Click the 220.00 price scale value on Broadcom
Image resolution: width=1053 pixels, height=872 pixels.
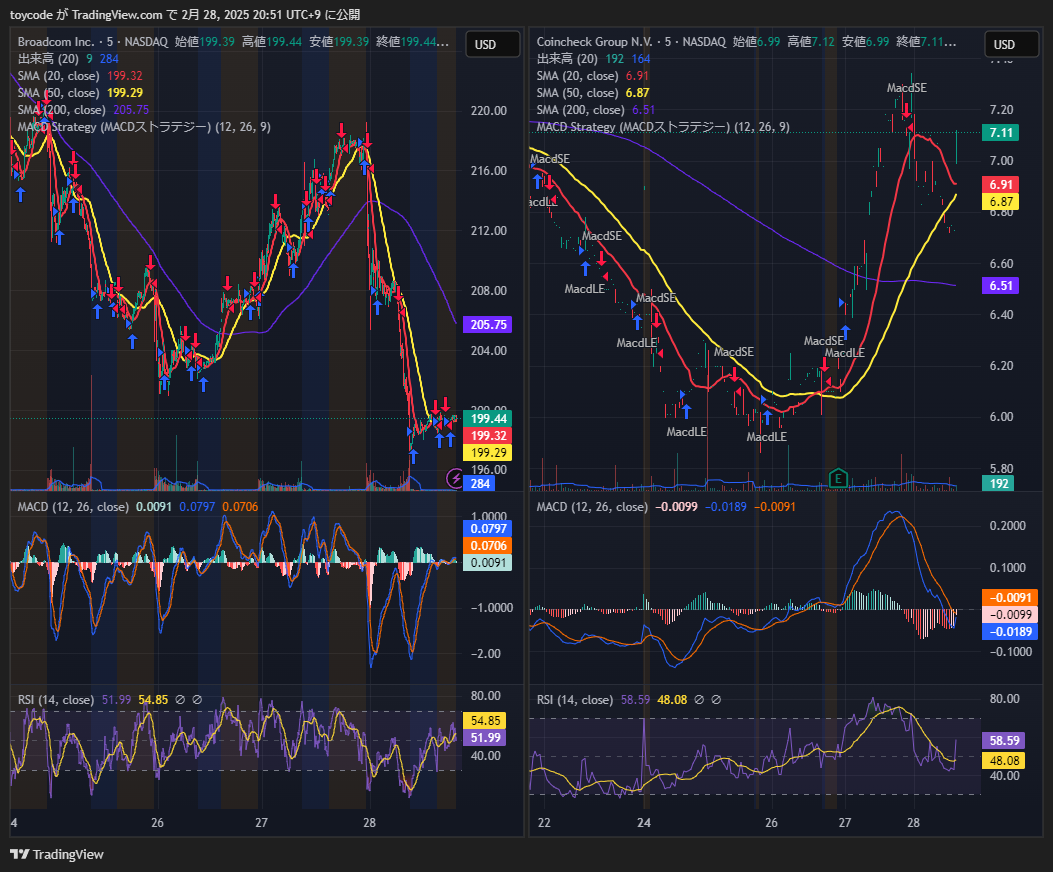(489, 110)
